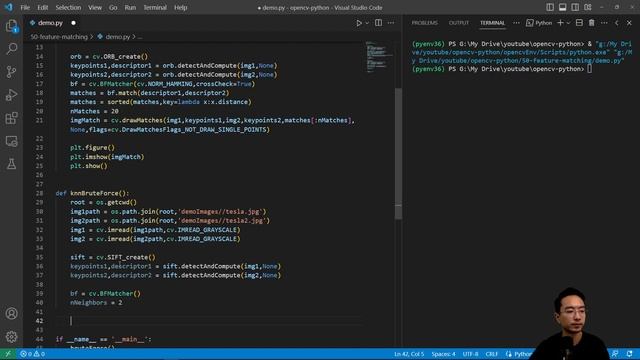The height and width of the screenshot is (360, 640).
Task: Open the File menu
Action: pyautogui.click(x=25, y=7)
